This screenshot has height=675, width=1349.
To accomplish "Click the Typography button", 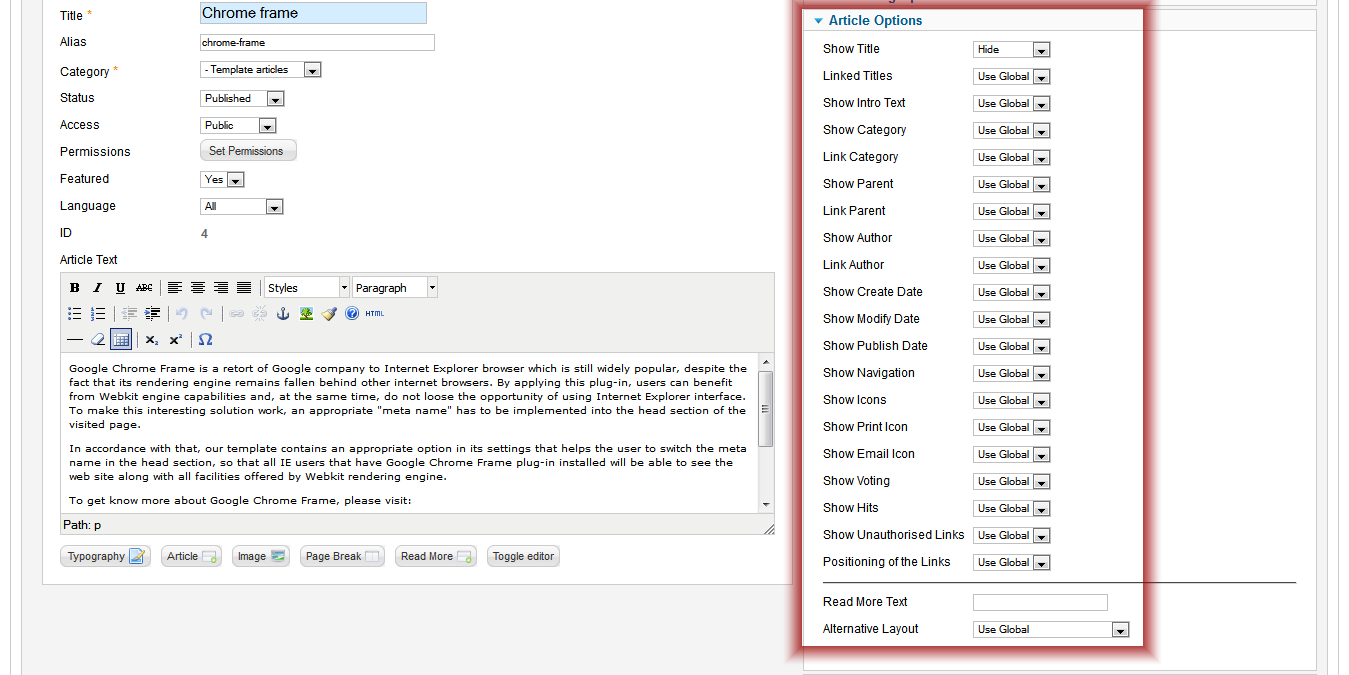I will click(105, 556).
